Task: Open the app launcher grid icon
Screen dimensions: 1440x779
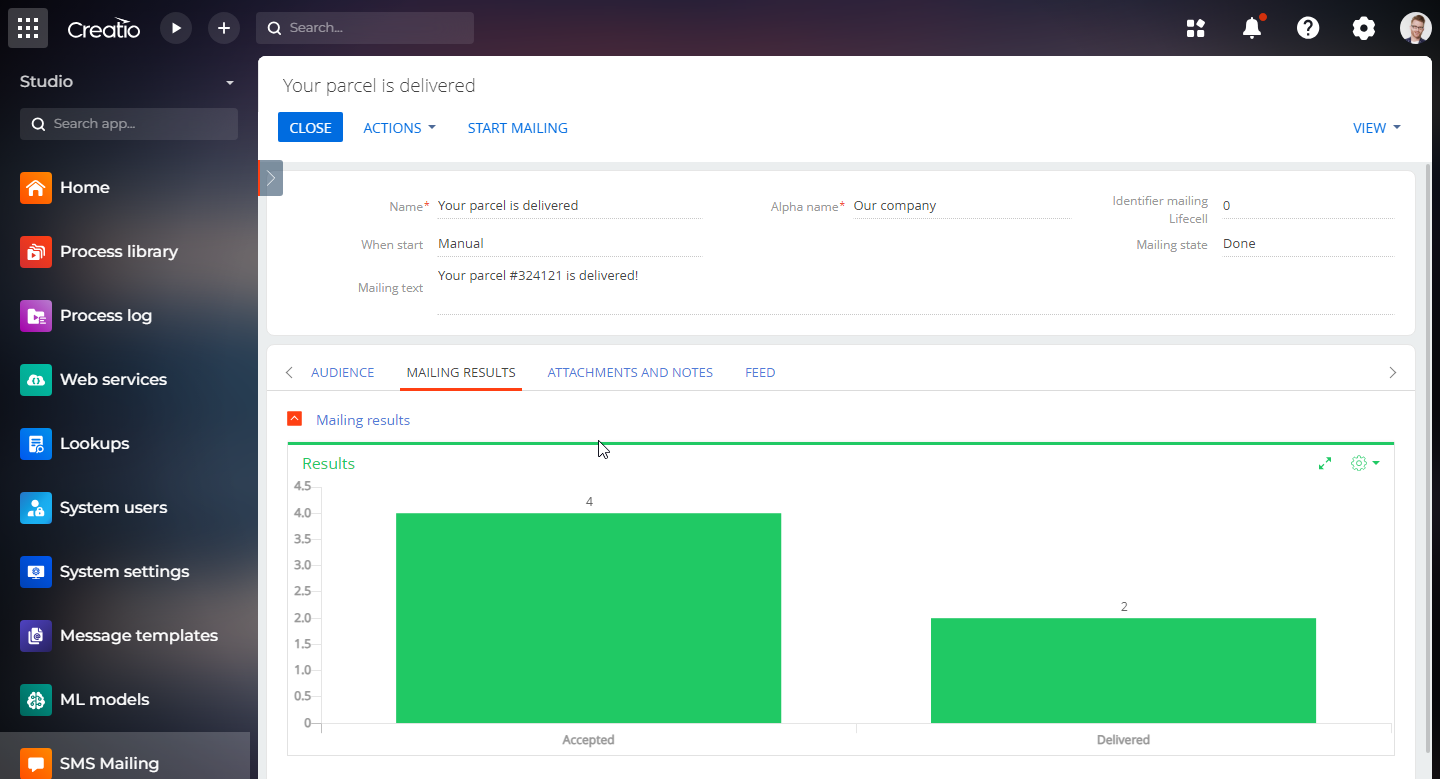Action: 28,28
